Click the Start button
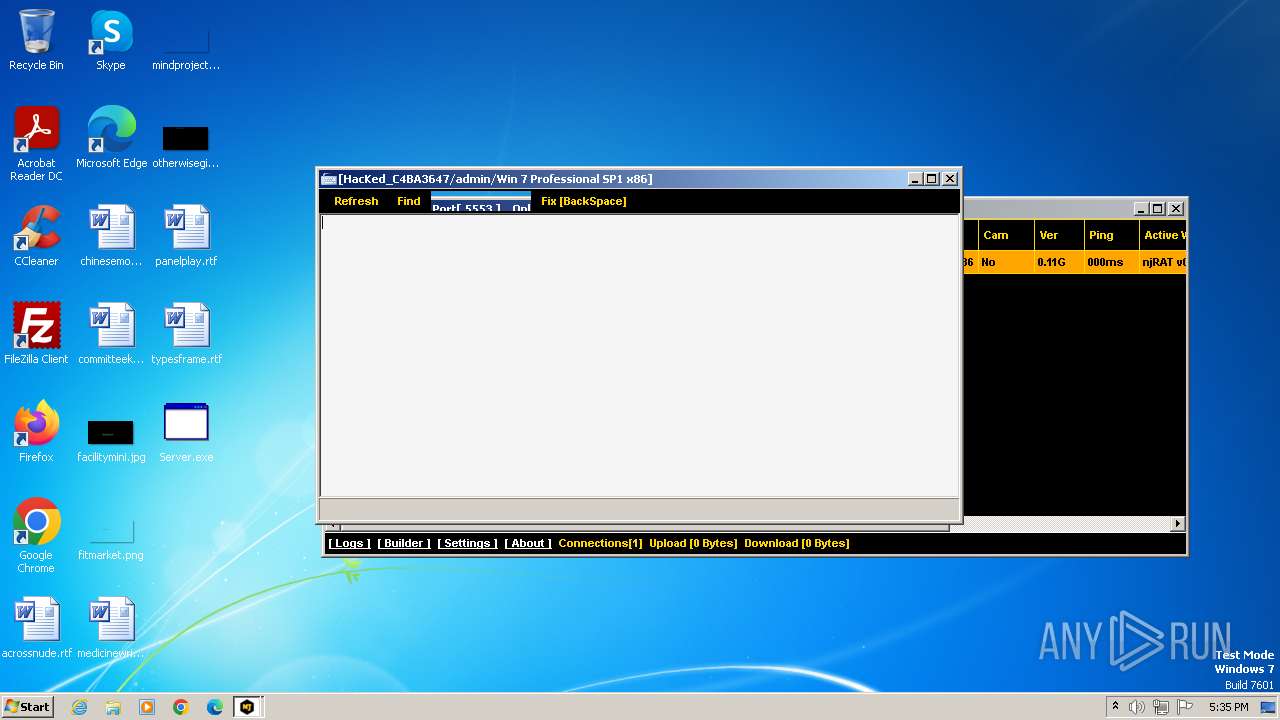The image size is (1280, 720). click(28, 707)
